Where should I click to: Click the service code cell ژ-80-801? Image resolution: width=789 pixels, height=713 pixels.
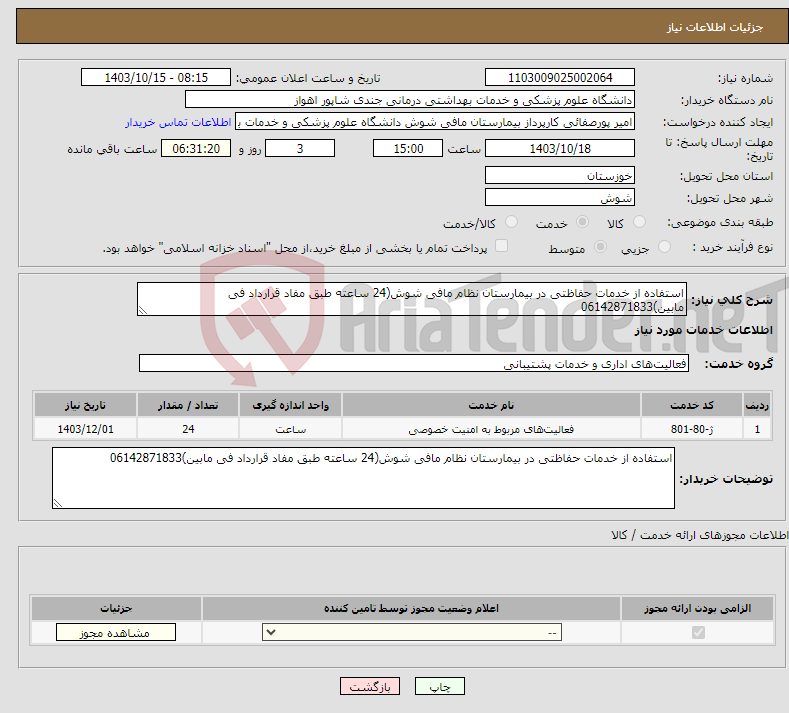pos(692,429)
